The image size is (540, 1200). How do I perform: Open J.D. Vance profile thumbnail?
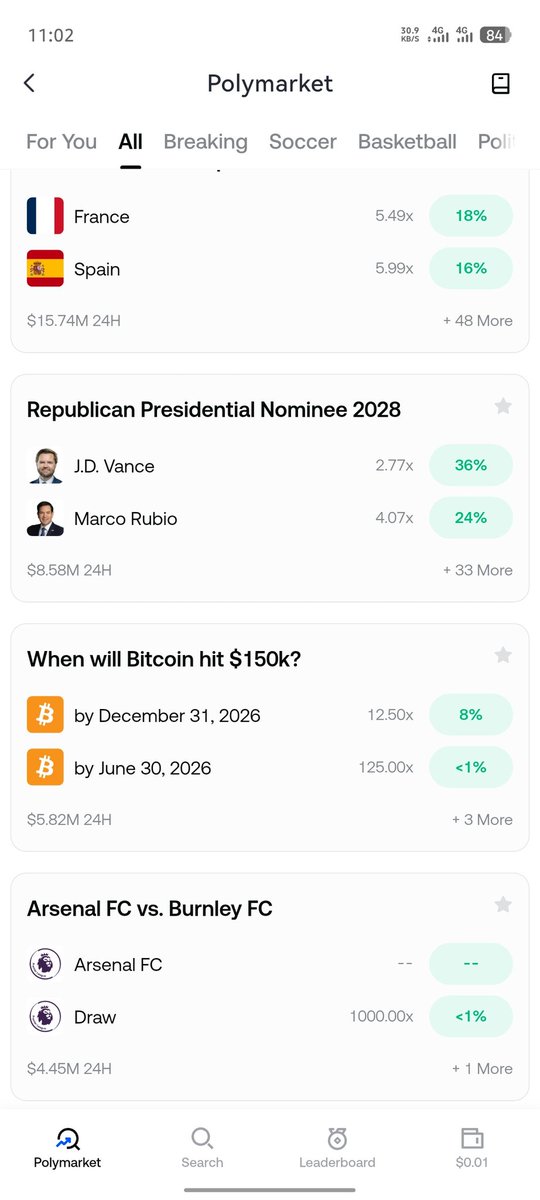[45, 466]
